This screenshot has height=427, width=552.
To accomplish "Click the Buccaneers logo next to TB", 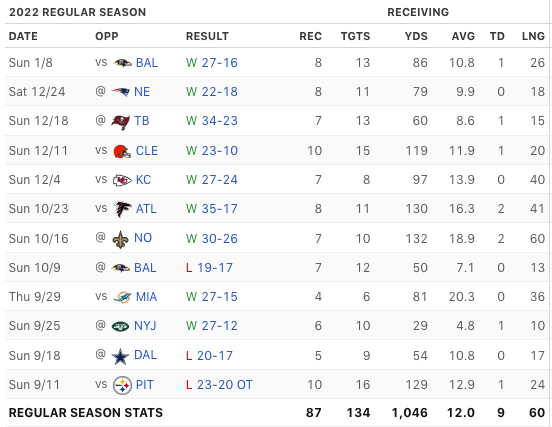I will tap(121, 122).
